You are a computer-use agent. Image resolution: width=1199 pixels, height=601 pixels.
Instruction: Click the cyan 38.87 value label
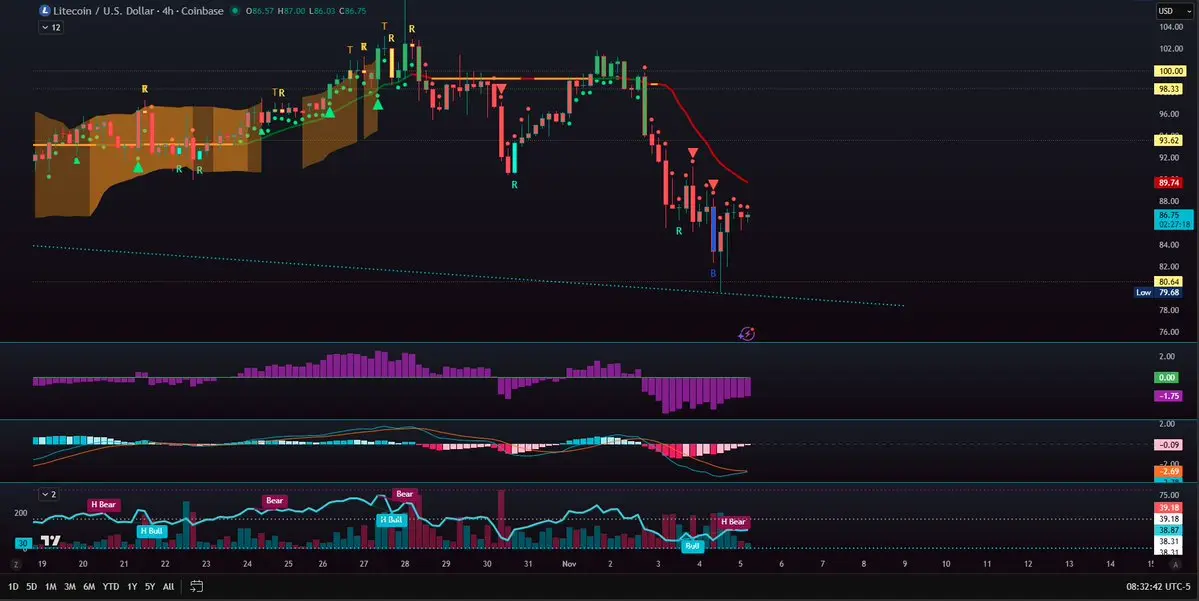(1170, 530)
